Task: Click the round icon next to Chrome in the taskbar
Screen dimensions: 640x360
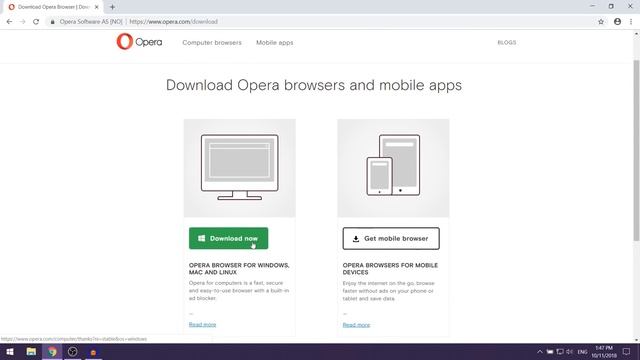Action: coord(73,351)
